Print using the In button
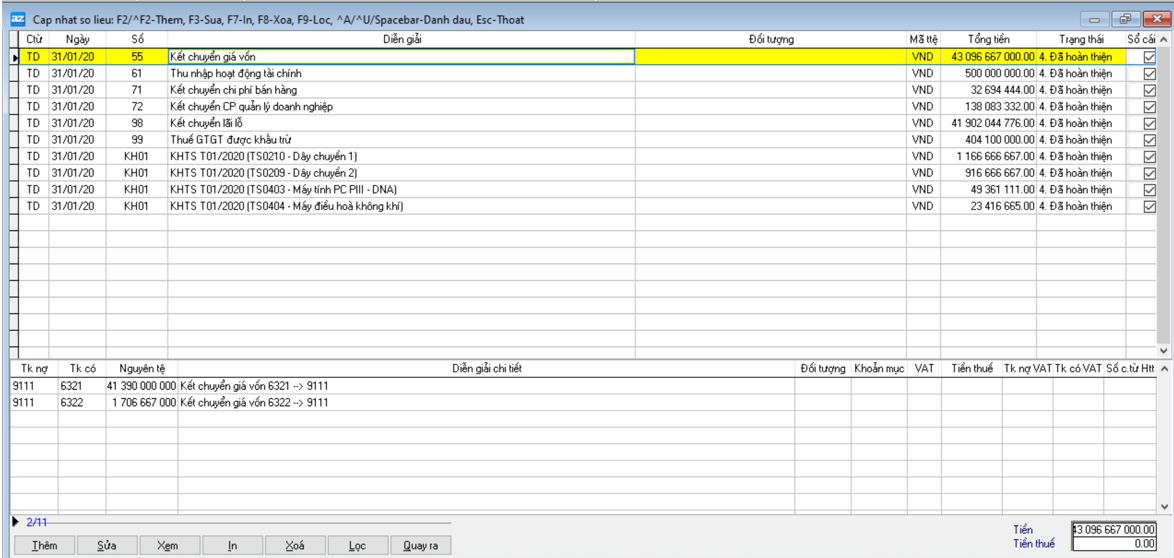The height and width of the screenshot is (558, 1174). (231, 546)
